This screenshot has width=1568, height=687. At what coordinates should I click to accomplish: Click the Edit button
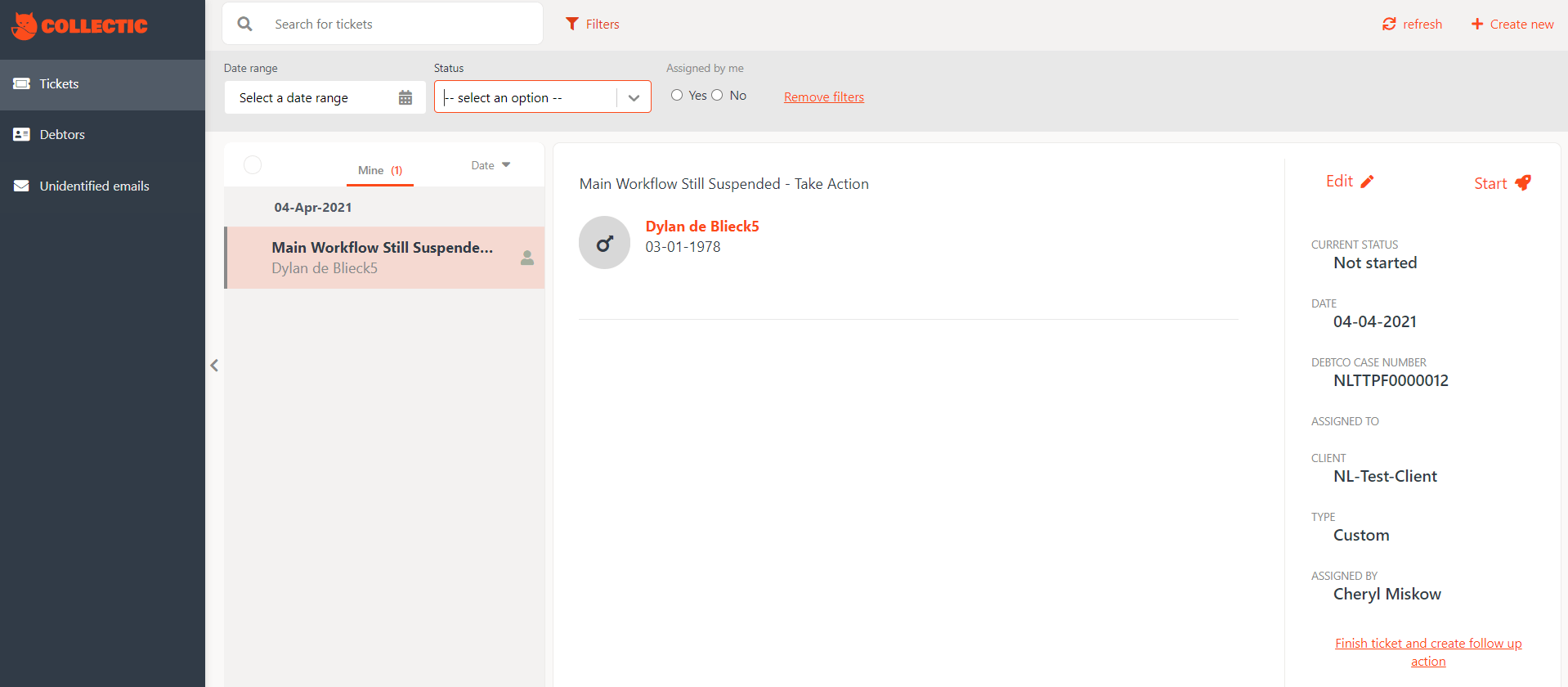pyautogui.click(x=1350, y=182)
